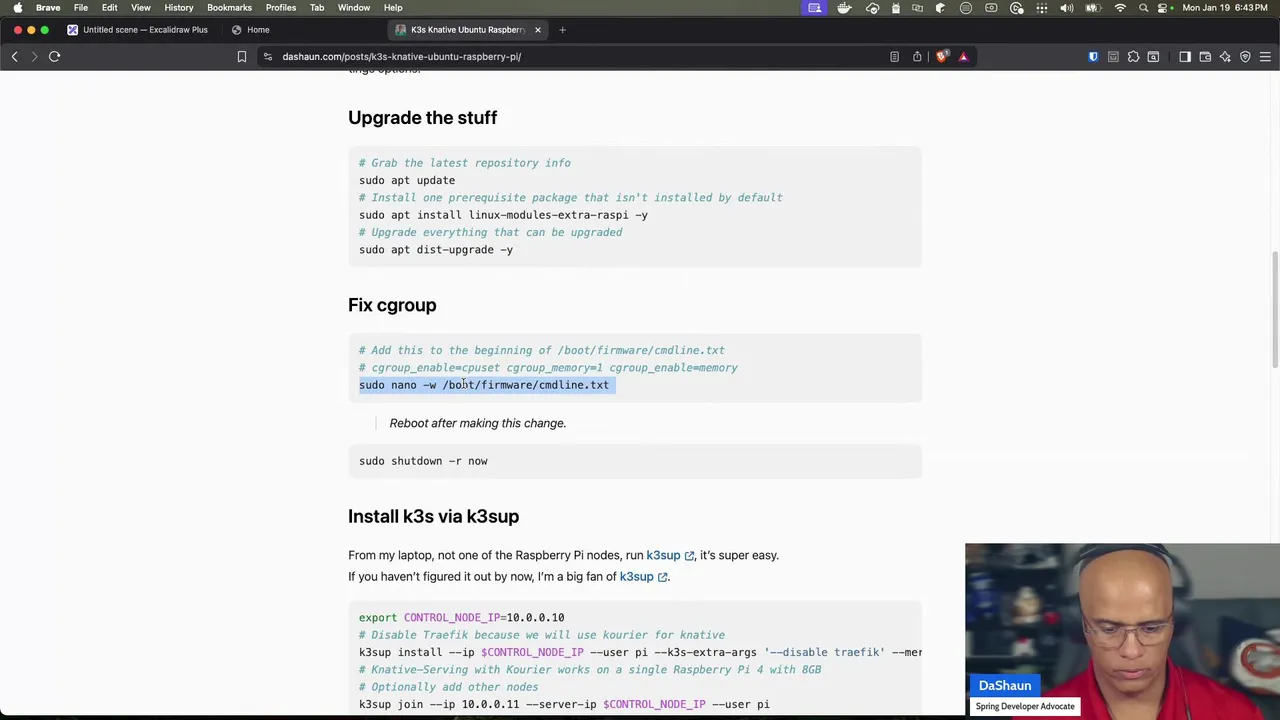Open the Profiles menu
The image size is (1280, 720).
[280, 8]
